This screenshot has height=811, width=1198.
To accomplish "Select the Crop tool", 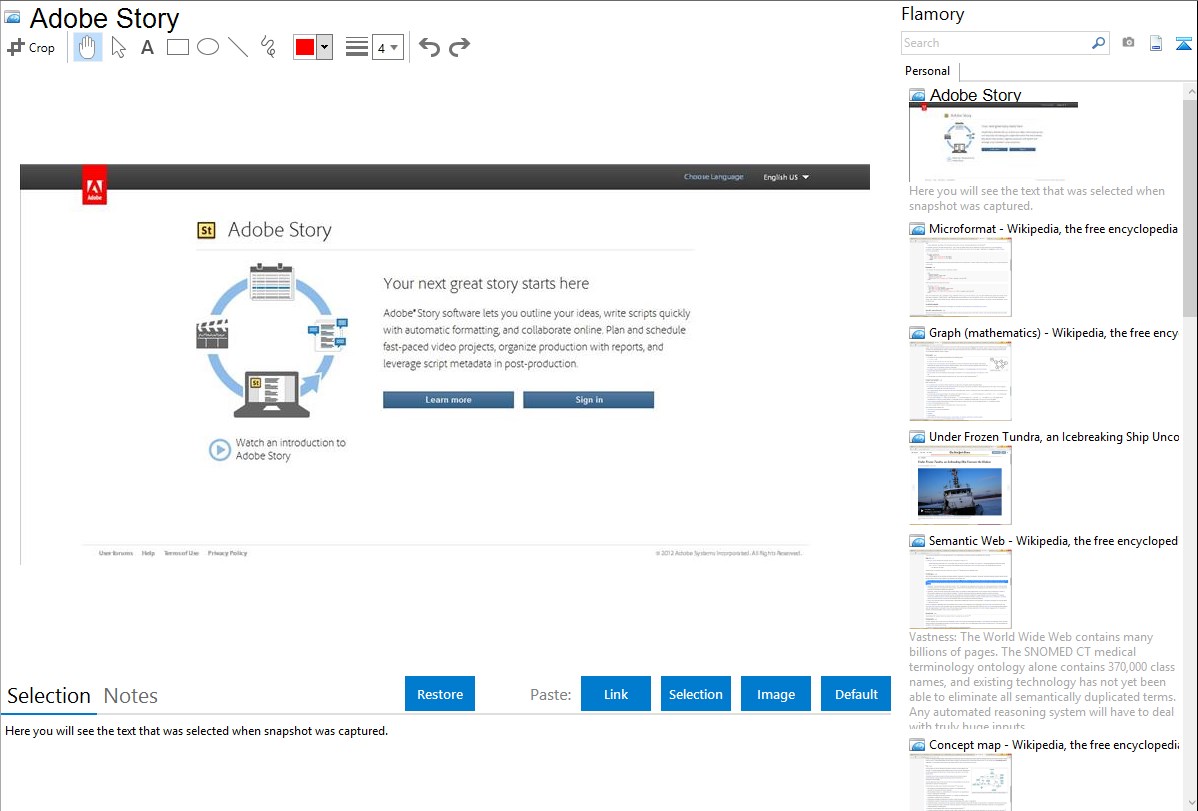I will pyautogui.click(x=31, y=47).
